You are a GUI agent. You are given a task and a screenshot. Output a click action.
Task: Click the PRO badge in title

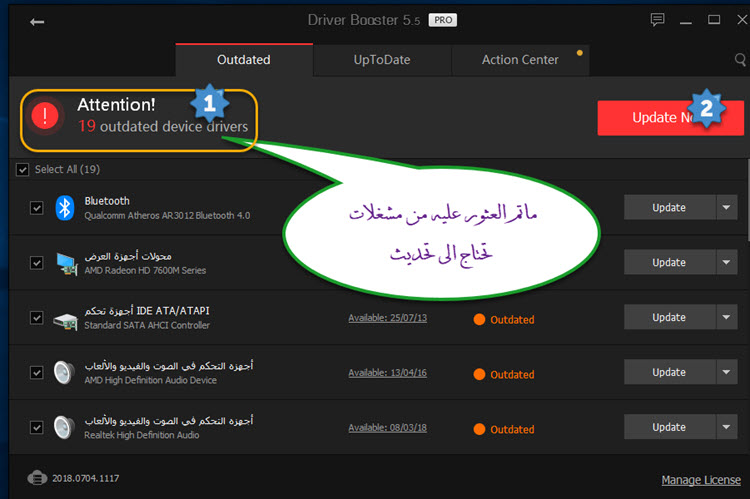[x=443, y=20]
